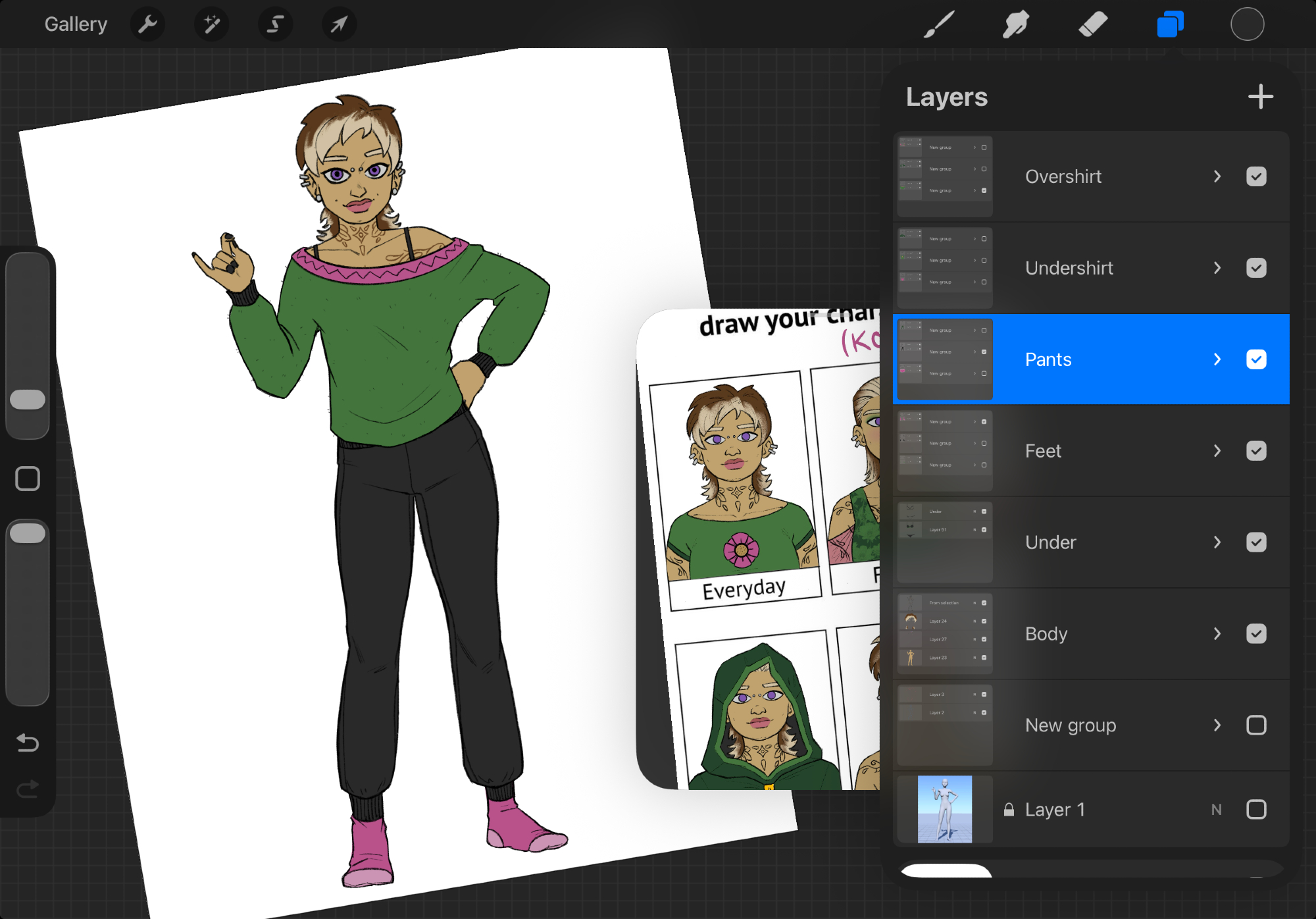Activate the Transform arrow tool
1316x919 pixels.
pyautogui.click(x=339, y=24)
